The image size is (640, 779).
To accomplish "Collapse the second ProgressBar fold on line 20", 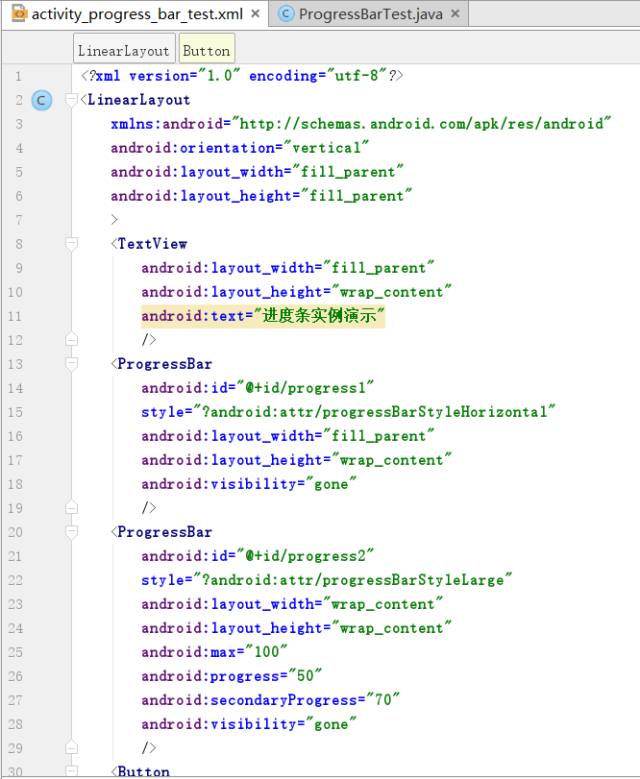I will (72, 532).
